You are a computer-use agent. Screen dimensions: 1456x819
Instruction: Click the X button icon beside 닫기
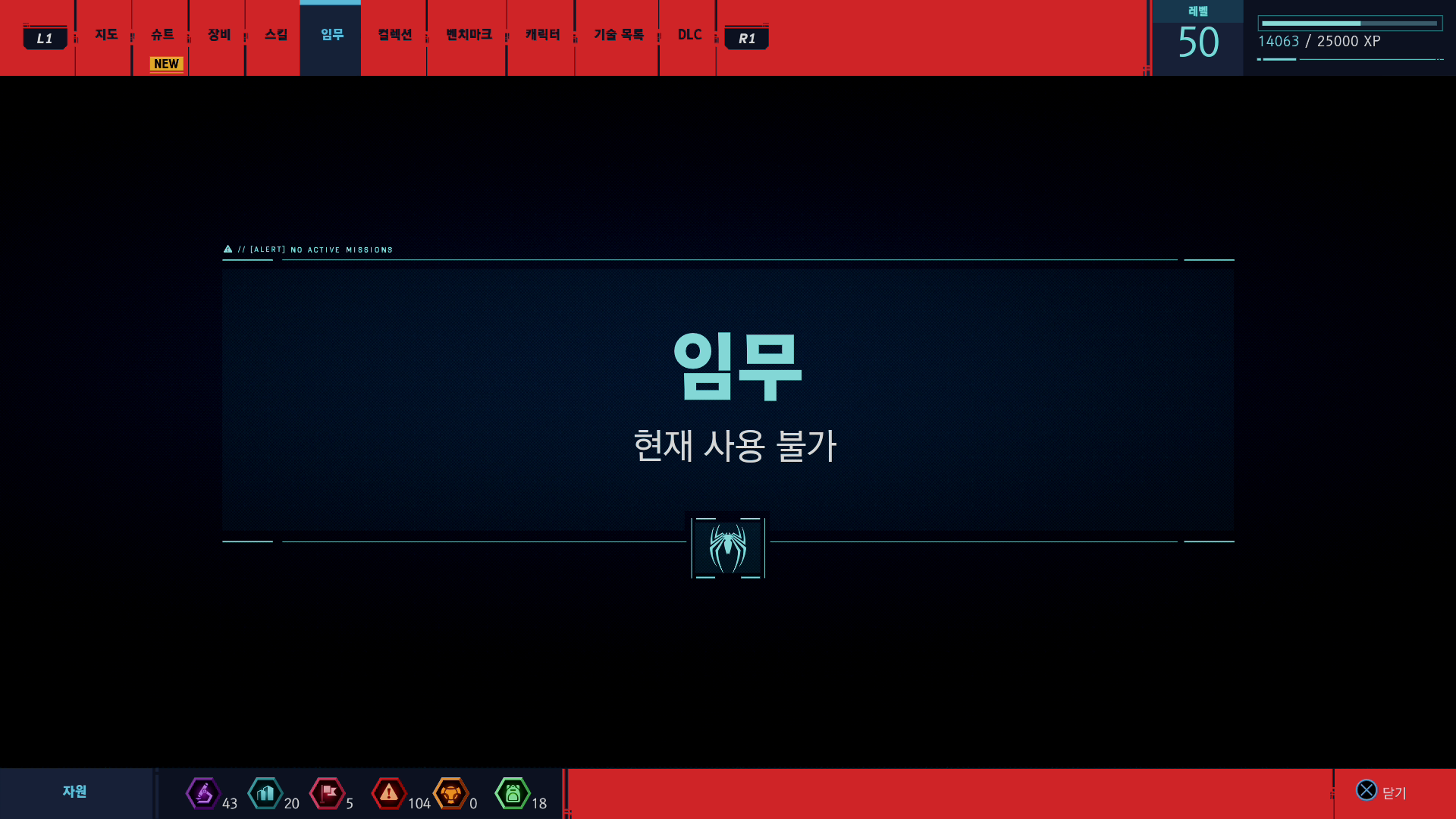pyautogui.click(x=1367, y=790)
